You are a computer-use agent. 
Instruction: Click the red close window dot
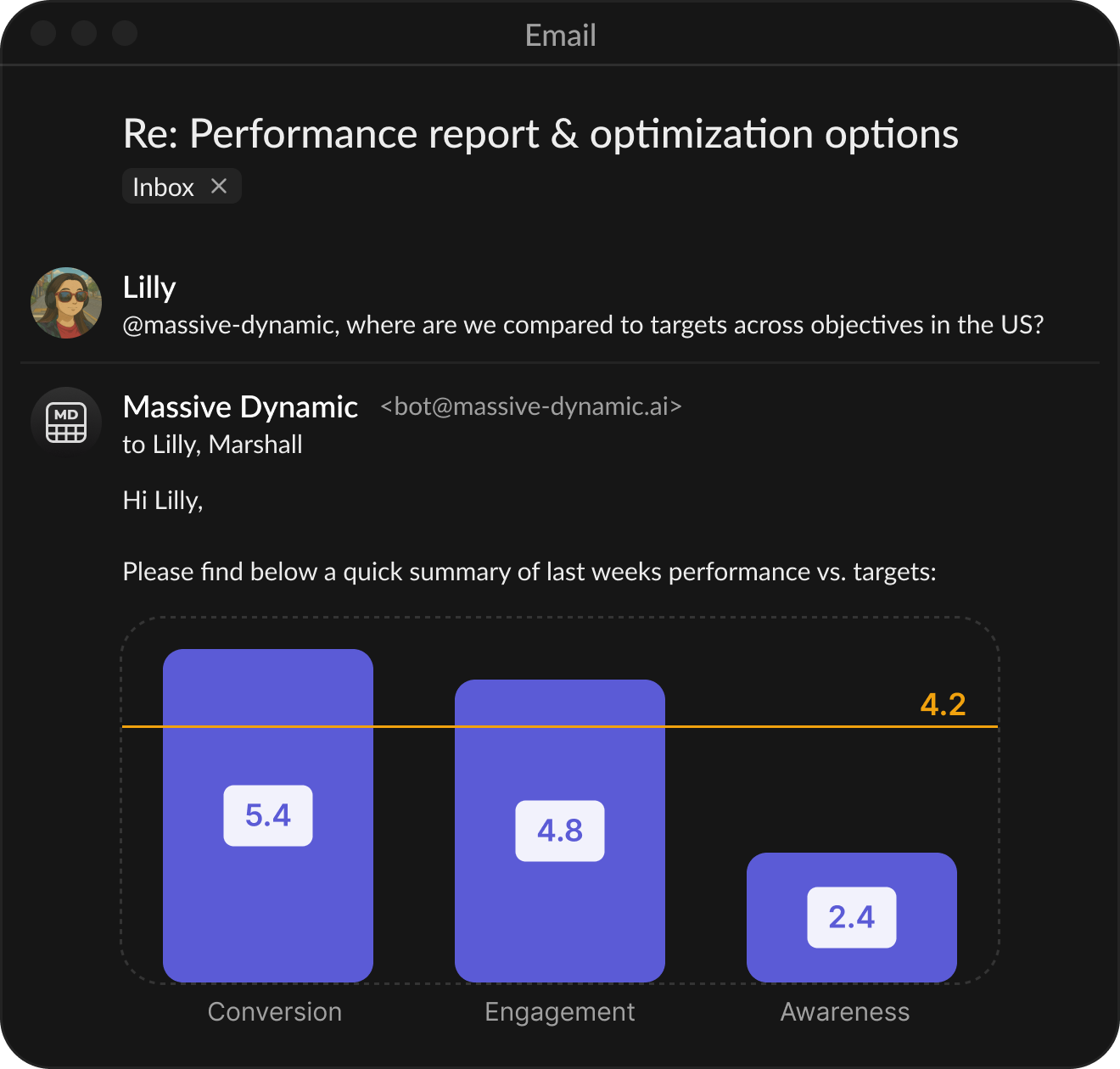(43, 33)
